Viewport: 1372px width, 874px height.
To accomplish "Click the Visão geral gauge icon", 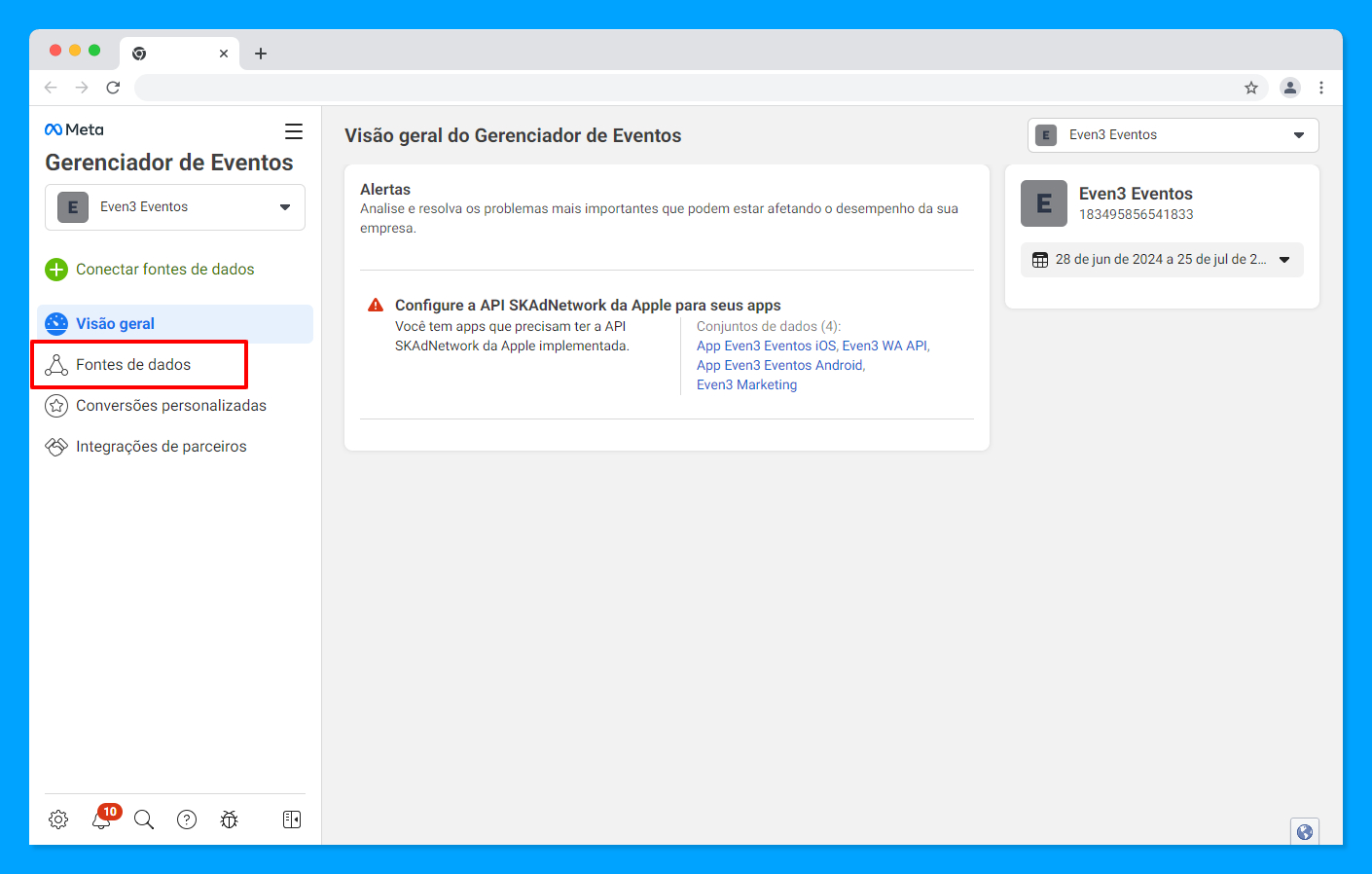I will pyautogui.click(x=56, y=324).
